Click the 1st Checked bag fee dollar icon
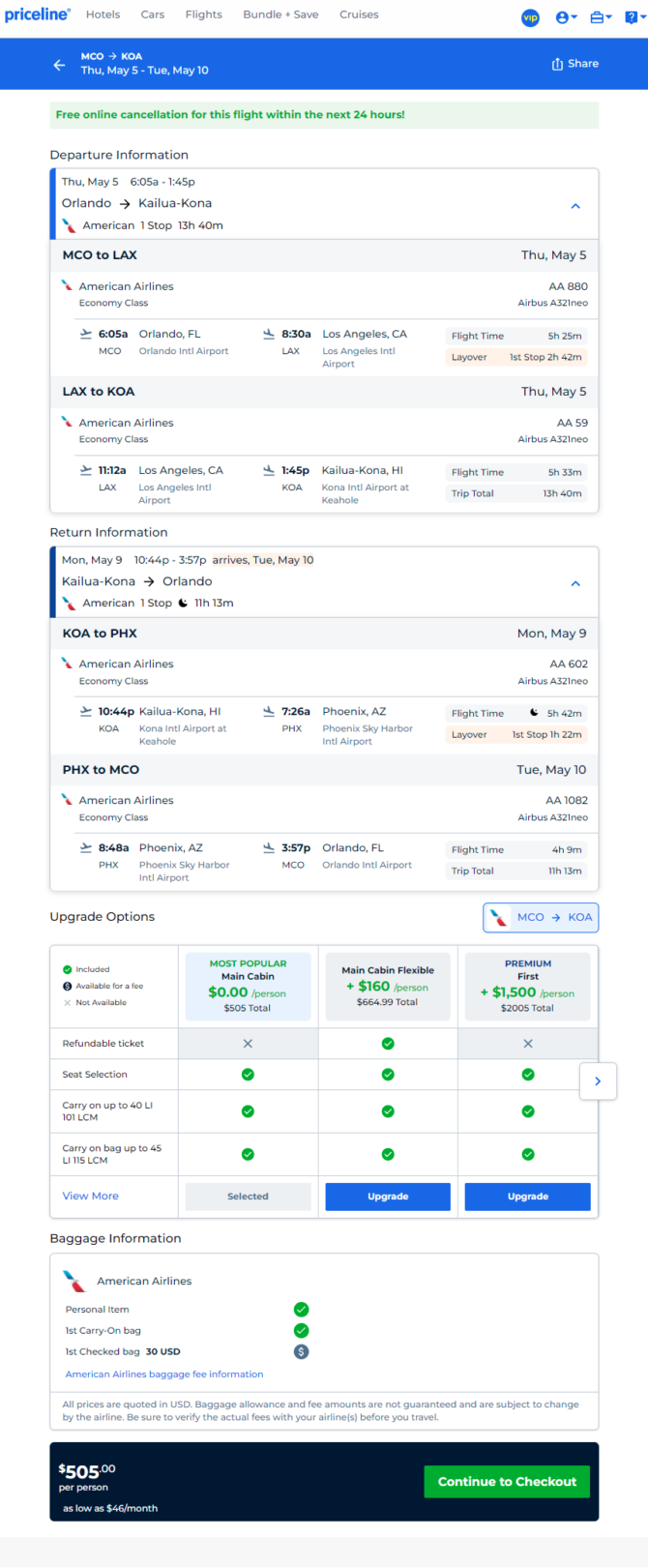 click(301, 1351)
